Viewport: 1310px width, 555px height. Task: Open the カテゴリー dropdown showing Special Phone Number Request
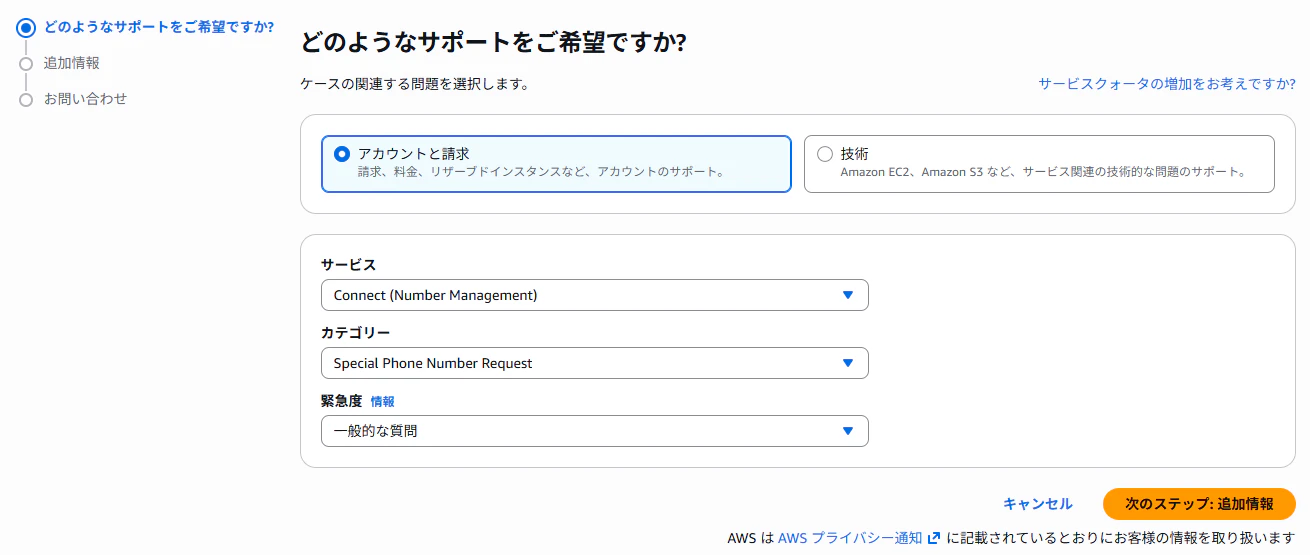[594, 363]
